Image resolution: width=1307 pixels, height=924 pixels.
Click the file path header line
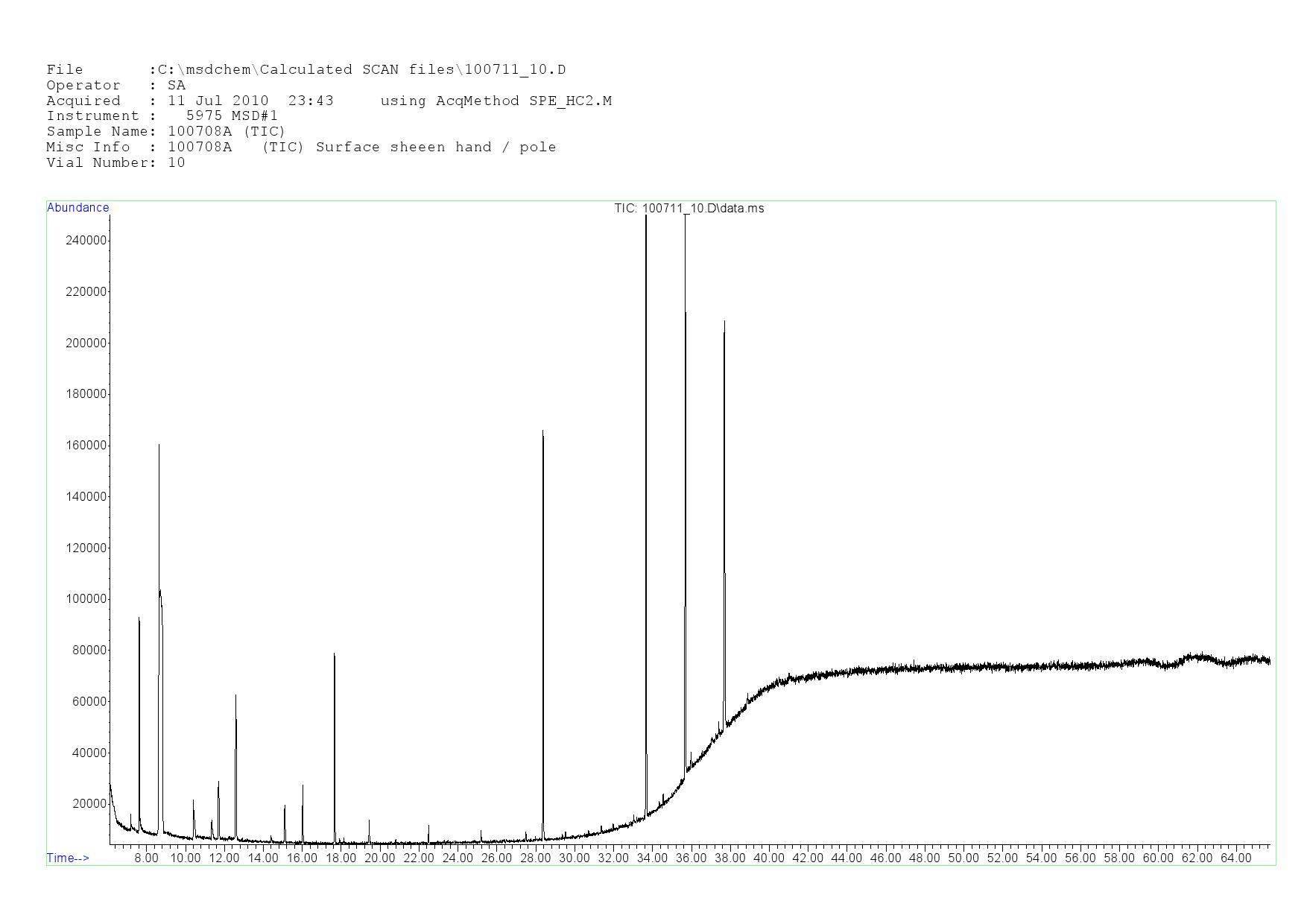(x=306, y=70)
